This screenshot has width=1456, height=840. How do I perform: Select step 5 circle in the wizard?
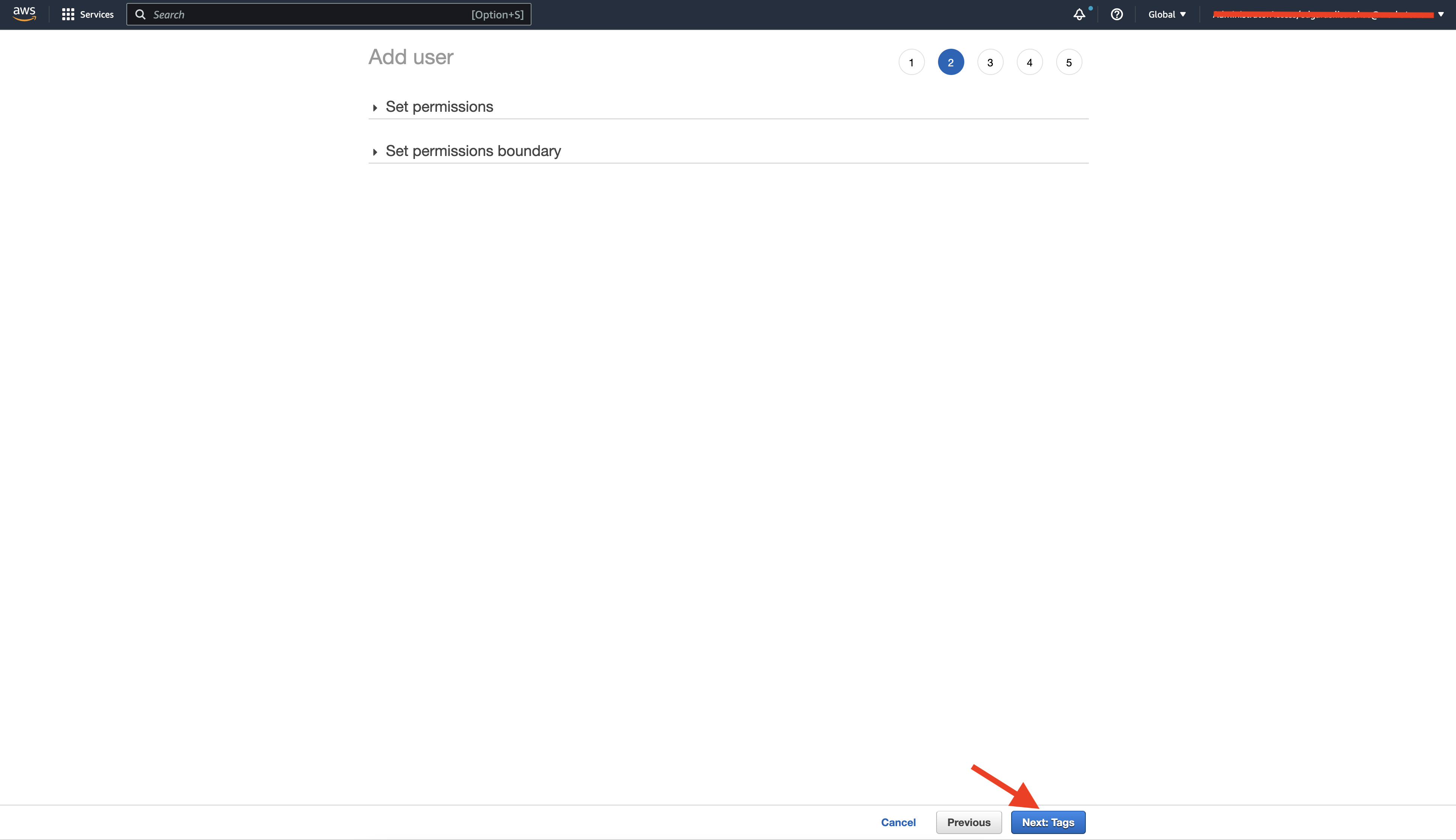point(1069,62)
